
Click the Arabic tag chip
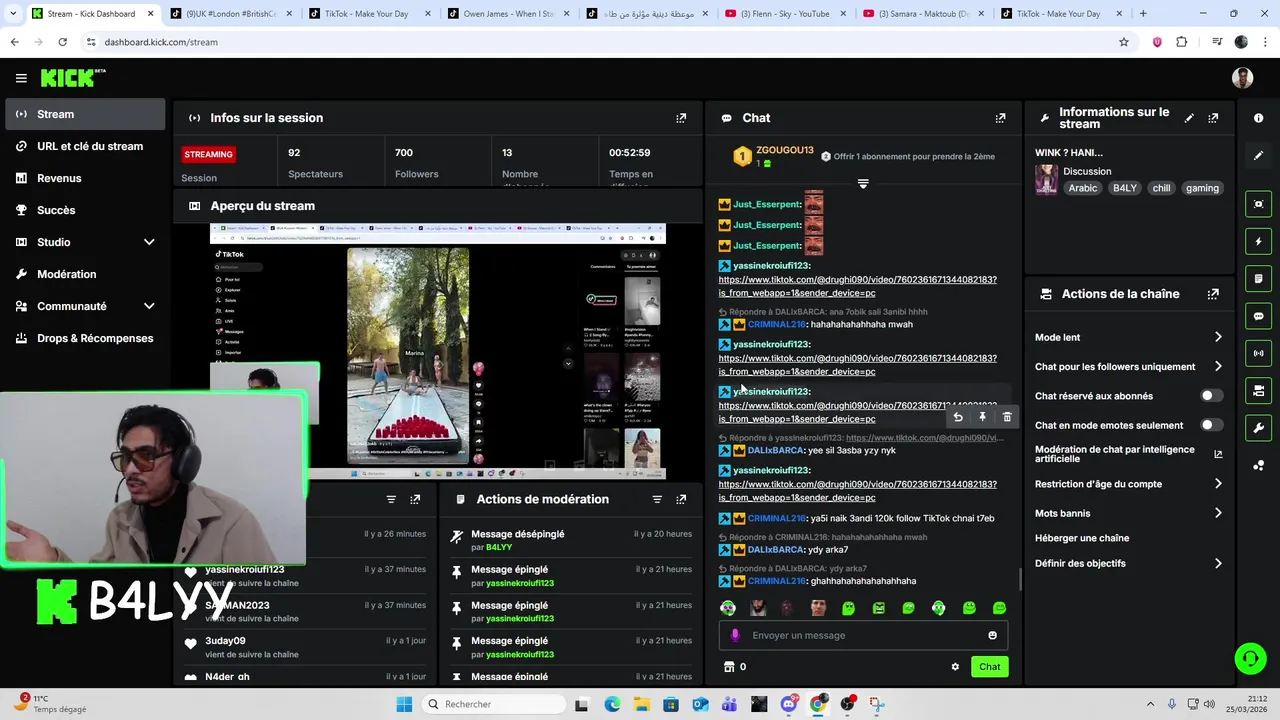click(1082, 188)
